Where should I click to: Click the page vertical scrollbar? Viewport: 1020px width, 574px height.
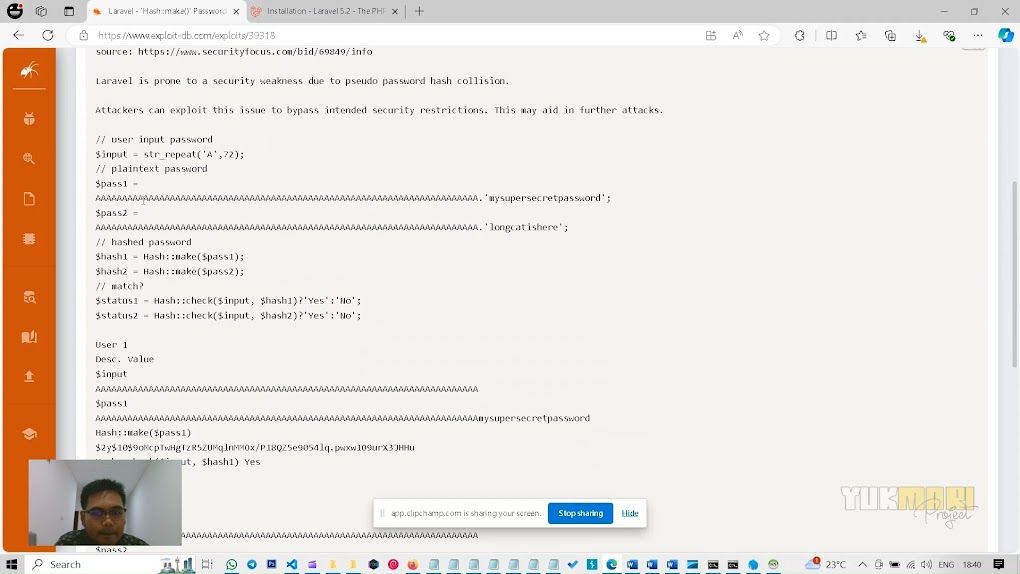point(1015,273)
